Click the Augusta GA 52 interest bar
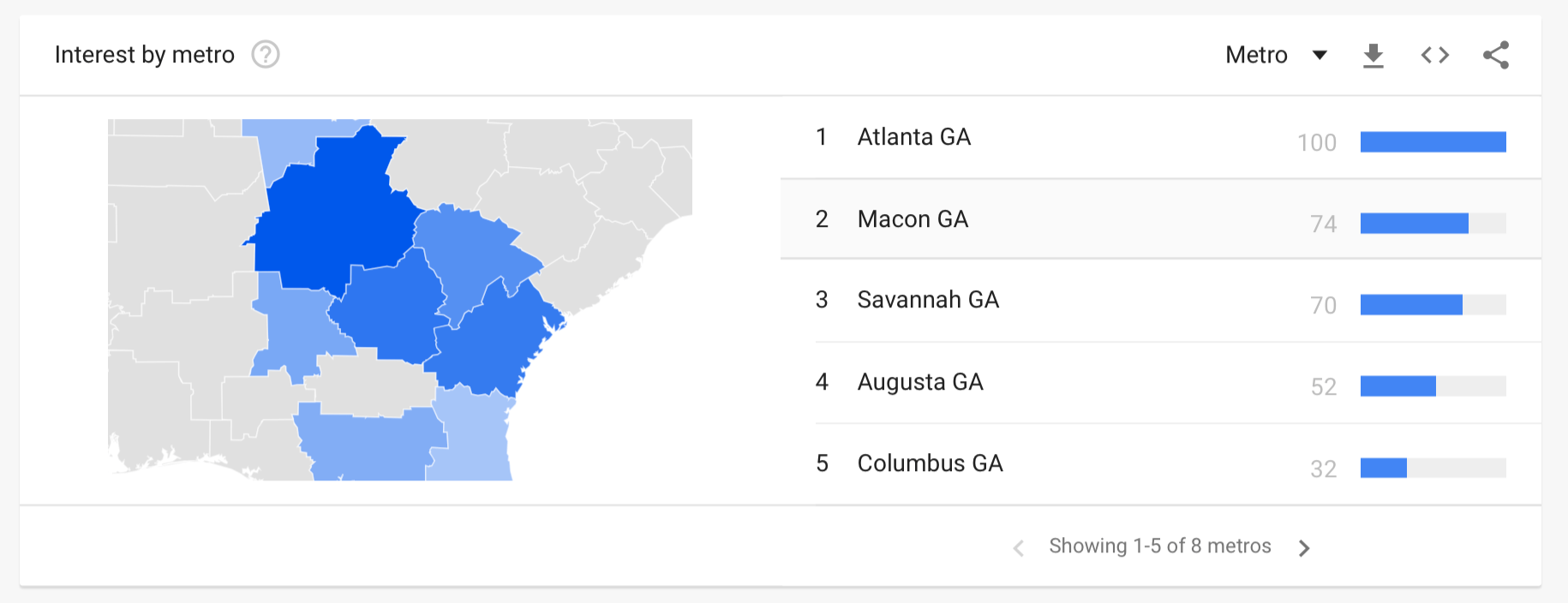The width and height of the screenshot is (1568, 603). tap(1398, 386)
